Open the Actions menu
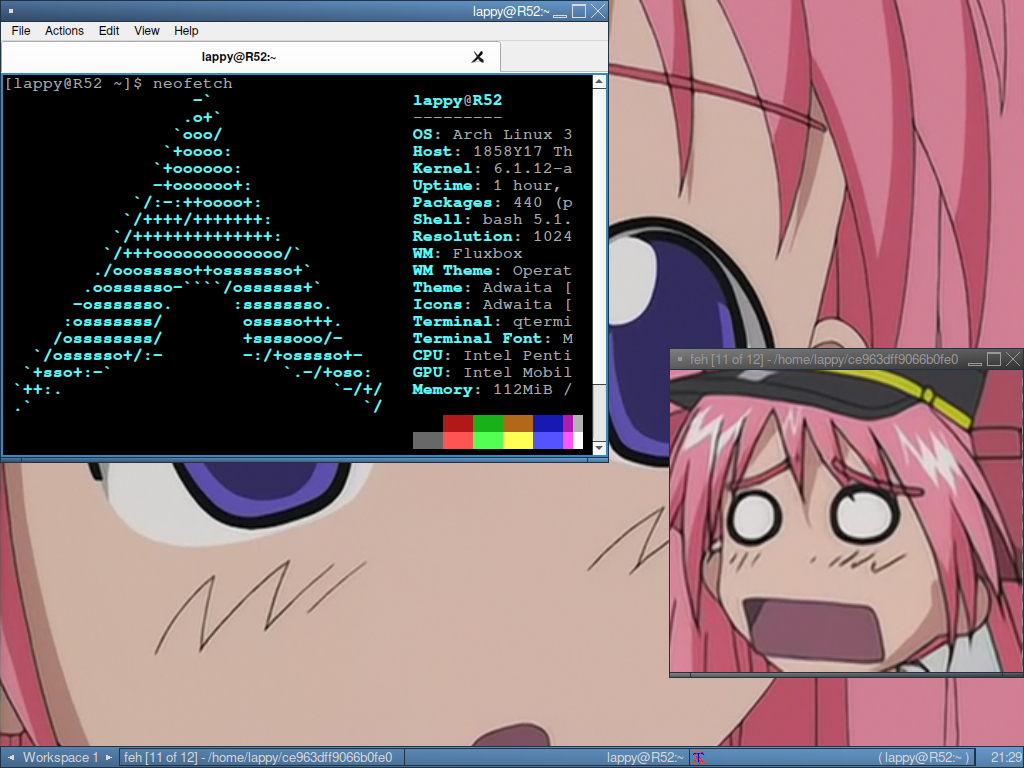1024x768 pixels. pyautogui.click(x=64, y=31)
